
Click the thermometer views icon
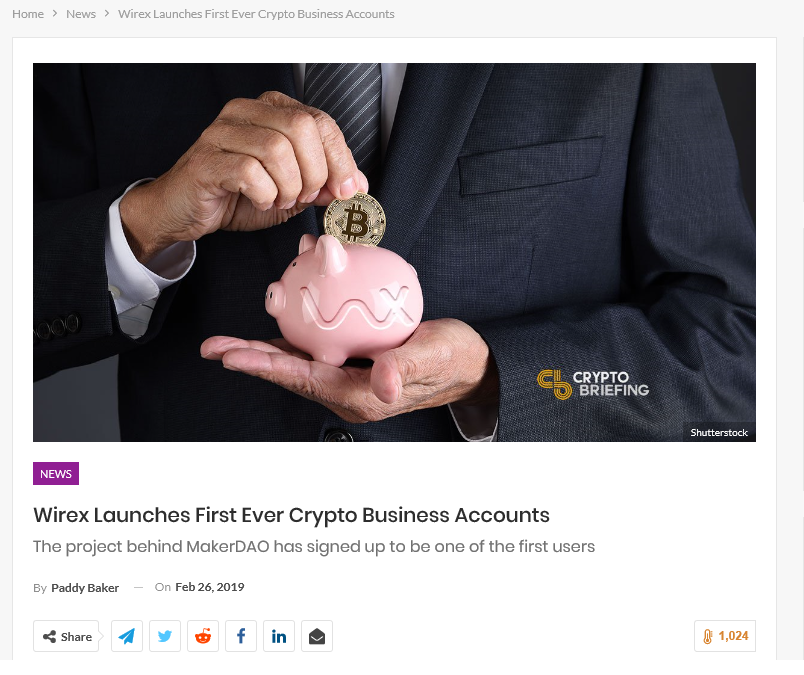pyautogui.click(x=708, y=636)
